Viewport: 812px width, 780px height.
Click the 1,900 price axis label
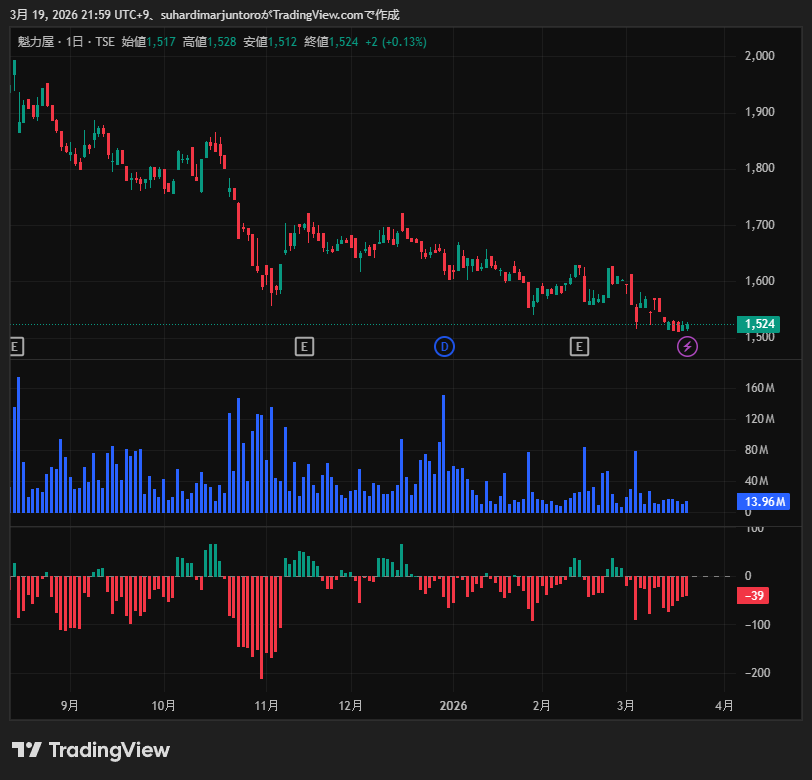760,112
